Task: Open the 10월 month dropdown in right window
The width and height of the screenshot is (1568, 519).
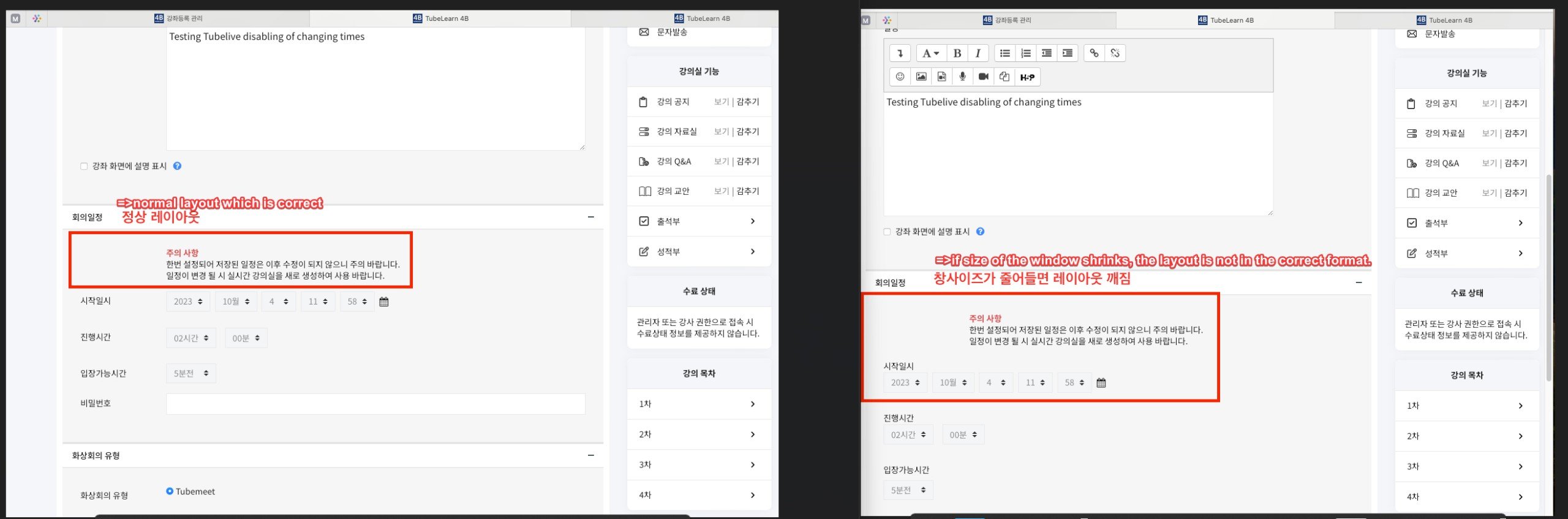Action: 953,382
